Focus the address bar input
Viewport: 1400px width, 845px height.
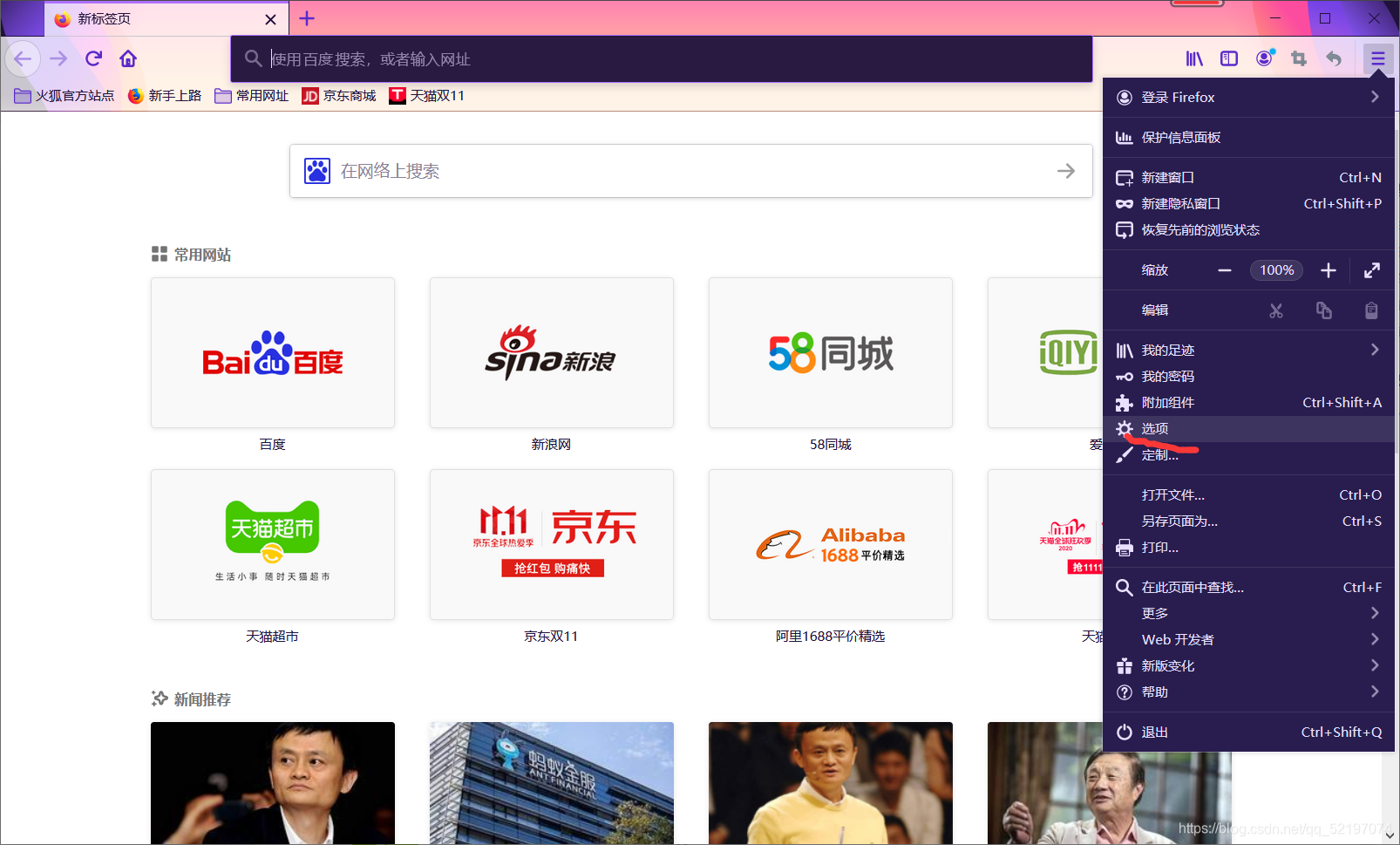[662, 59]
